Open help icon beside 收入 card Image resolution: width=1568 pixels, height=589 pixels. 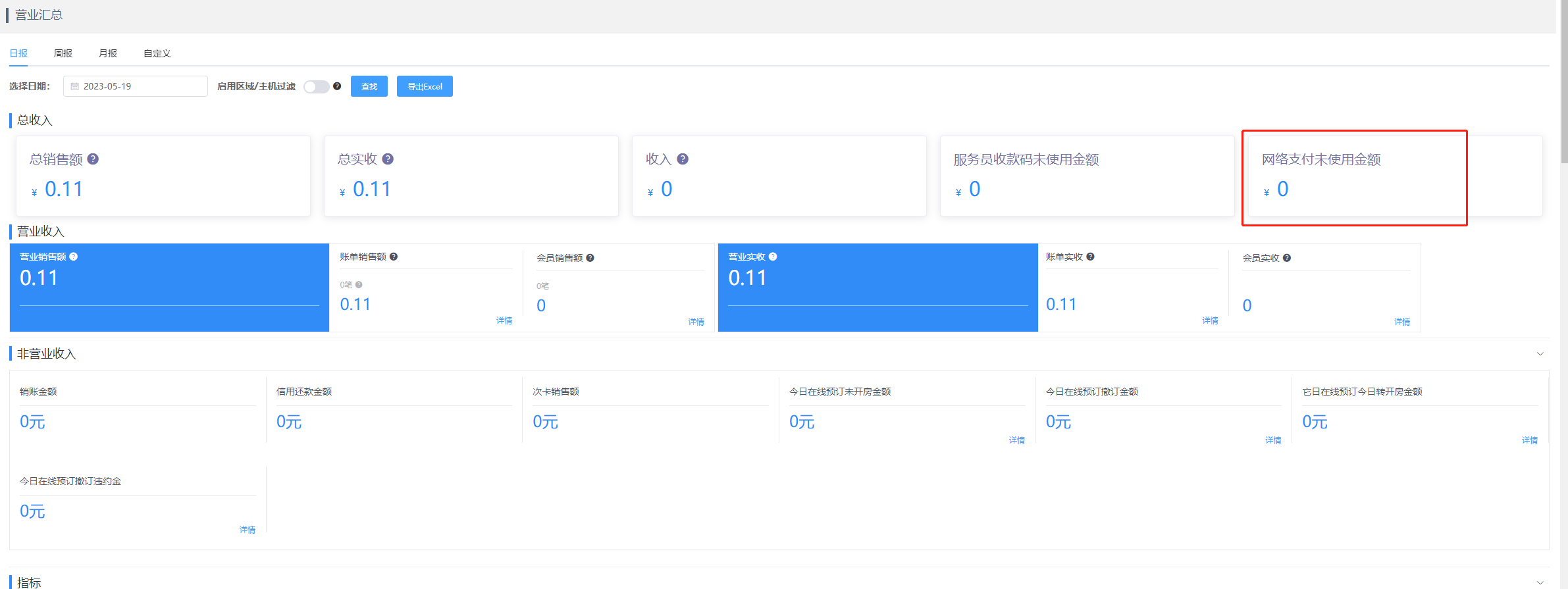[683, 159]
